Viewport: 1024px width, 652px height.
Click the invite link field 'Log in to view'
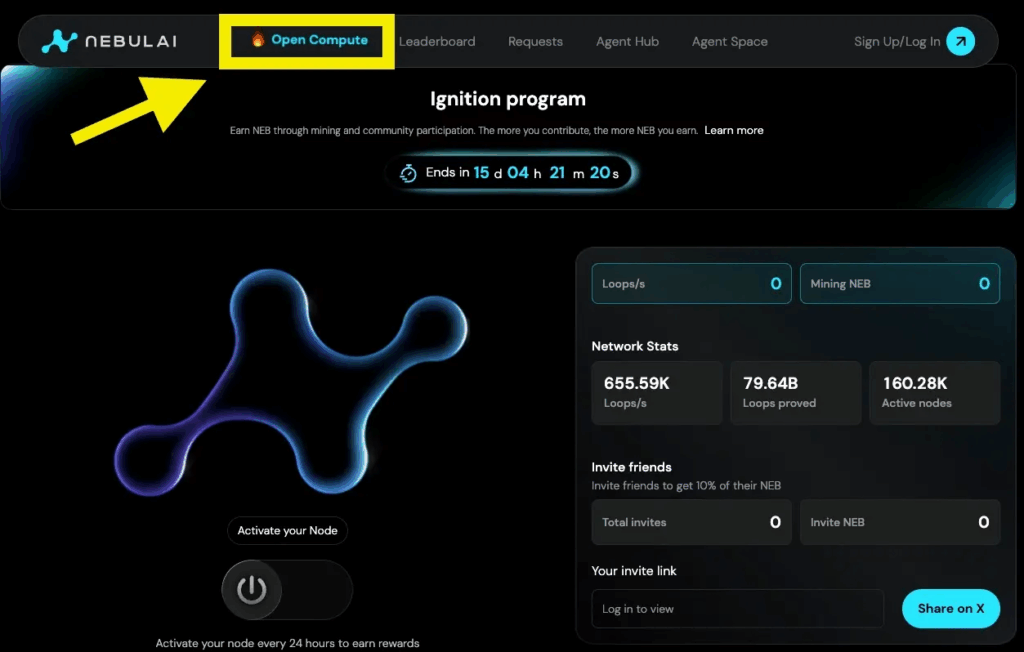click(x=737, y=609)
